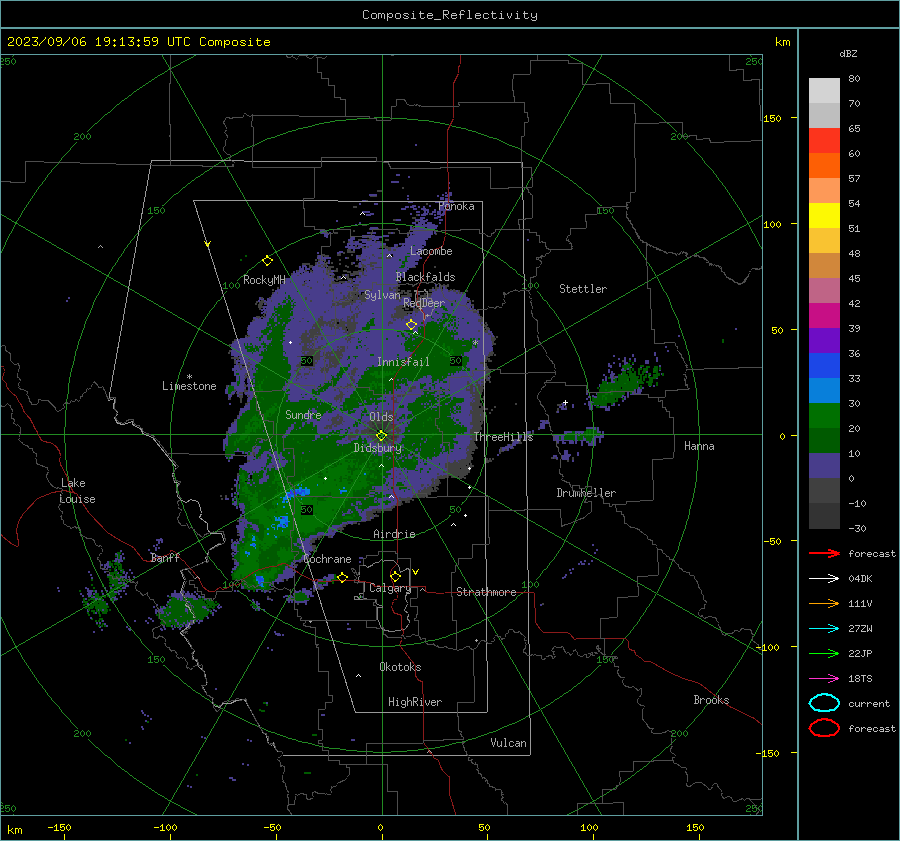Click the yellow diamond radar center near Didsbury

[381, 436]
